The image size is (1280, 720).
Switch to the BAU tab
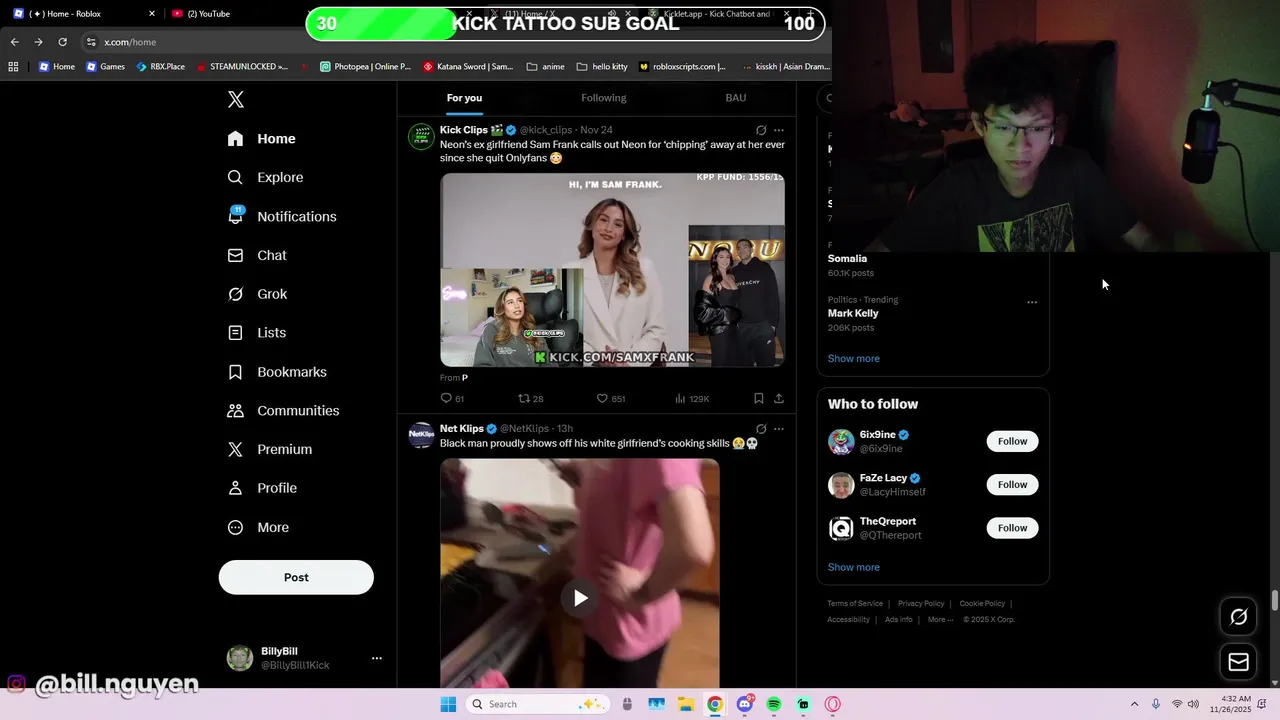coord(736,98)
